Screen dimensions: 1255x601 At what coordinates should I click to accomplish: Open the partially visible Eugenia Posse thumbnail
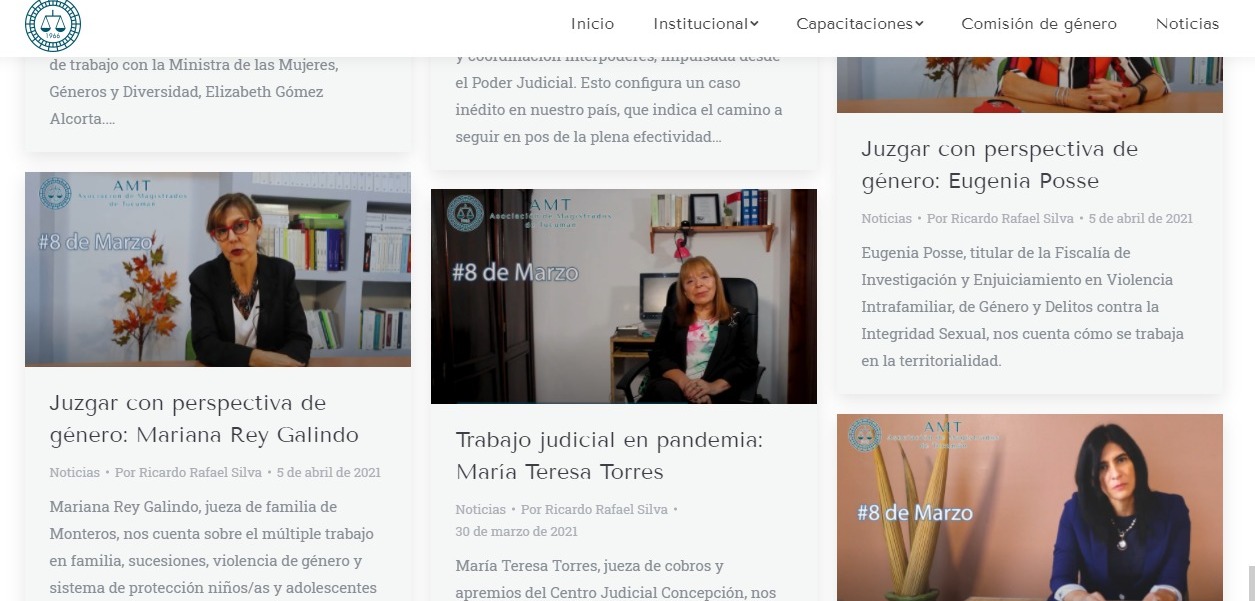point(1030,85)
